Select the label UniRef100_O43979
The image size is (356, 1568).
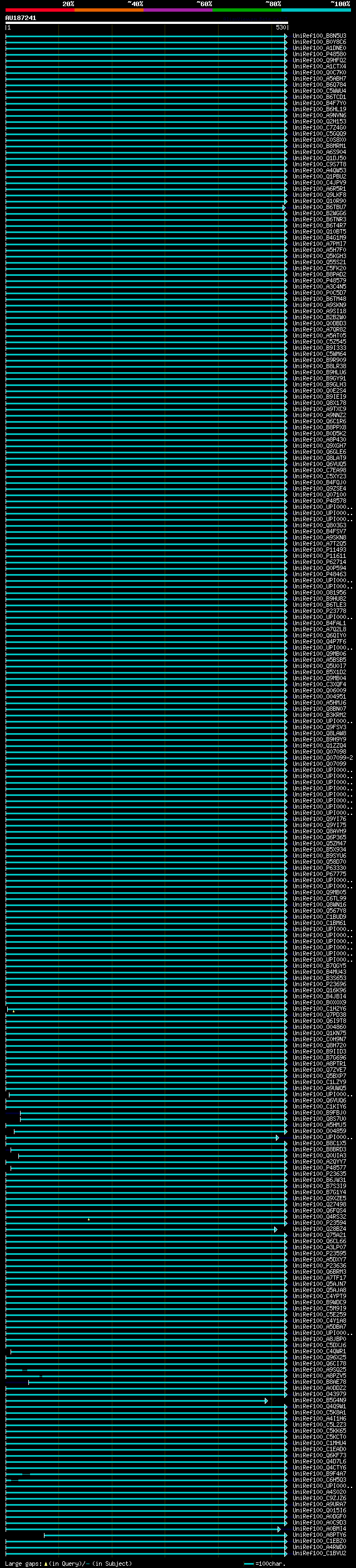(319, 1394)
